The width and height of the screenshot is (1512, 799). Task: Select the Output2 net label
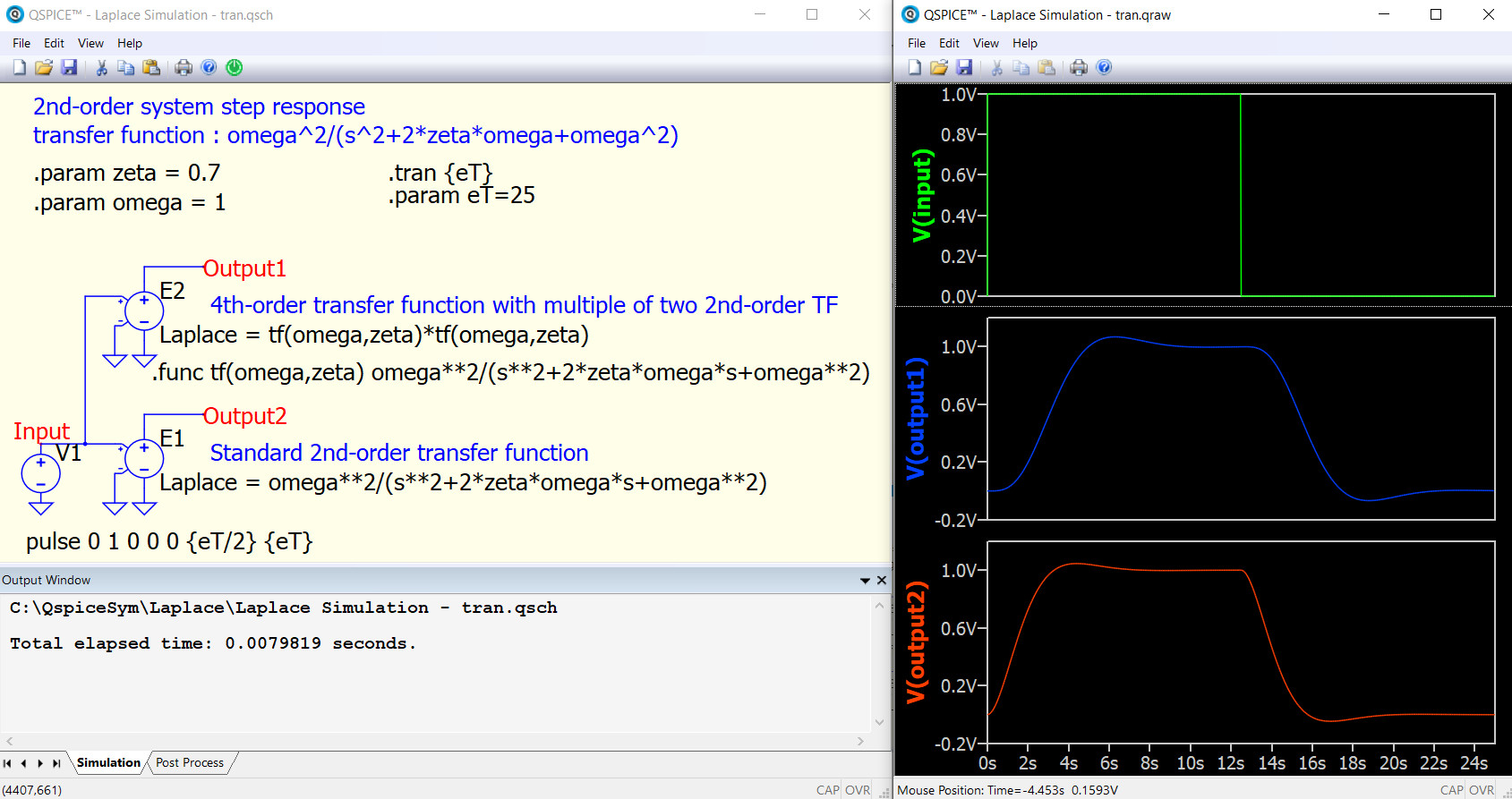click(x=244, y=416)
